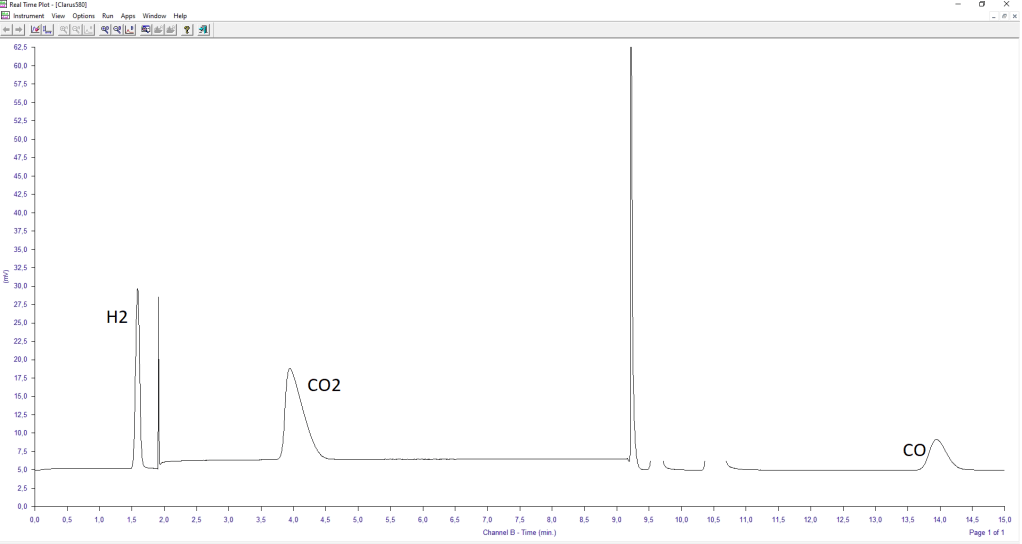Open the Apps menu

[x=128, y=16]
